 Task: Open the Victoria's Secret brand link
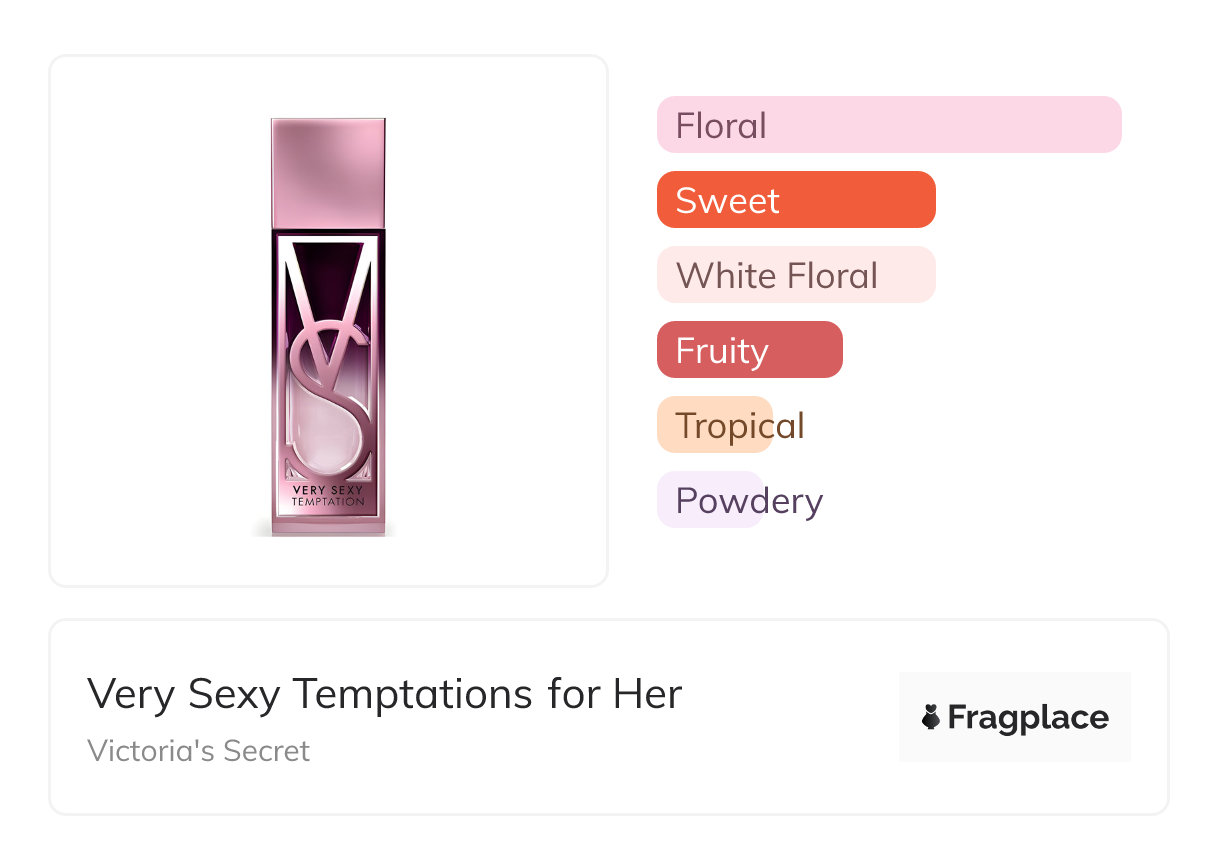[x=198, y=751]
